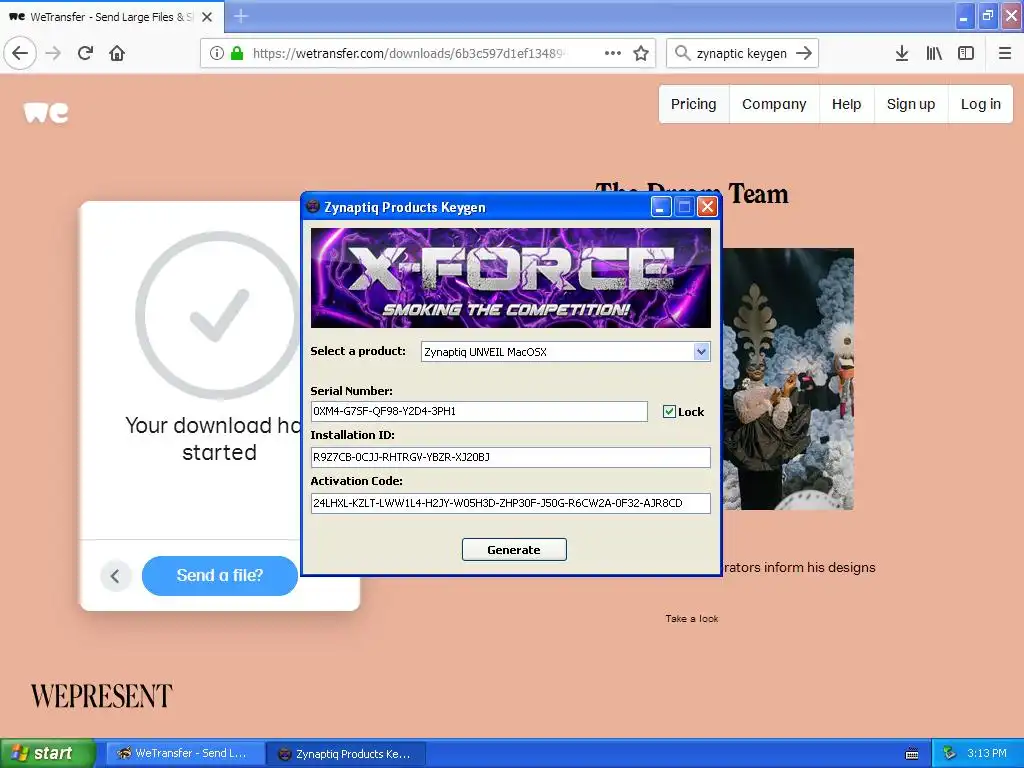Open The Dream Team article image
This screenshot has height=768, width=1024.
click(788, 379)
